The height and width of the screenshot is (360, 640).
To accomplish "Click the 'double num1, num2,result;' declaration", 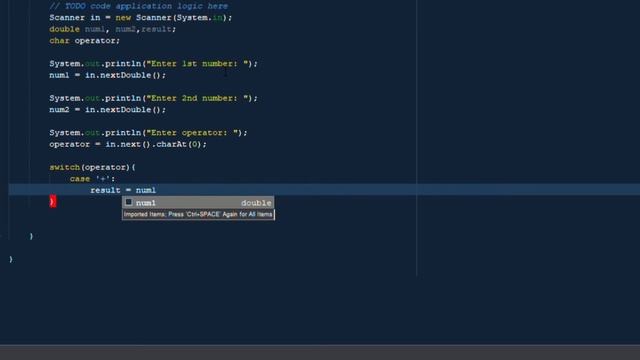I will pyautogui.click(x=113, y=29).
